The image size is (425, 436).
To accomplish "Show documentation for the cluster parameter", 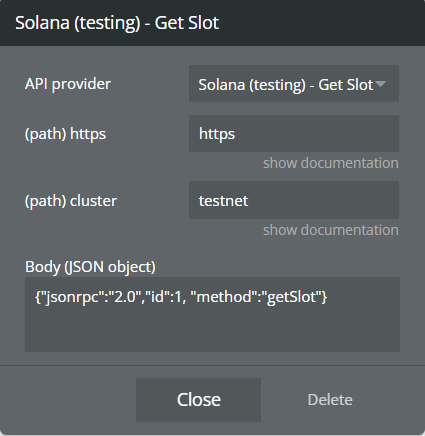I will click(331, 230).
